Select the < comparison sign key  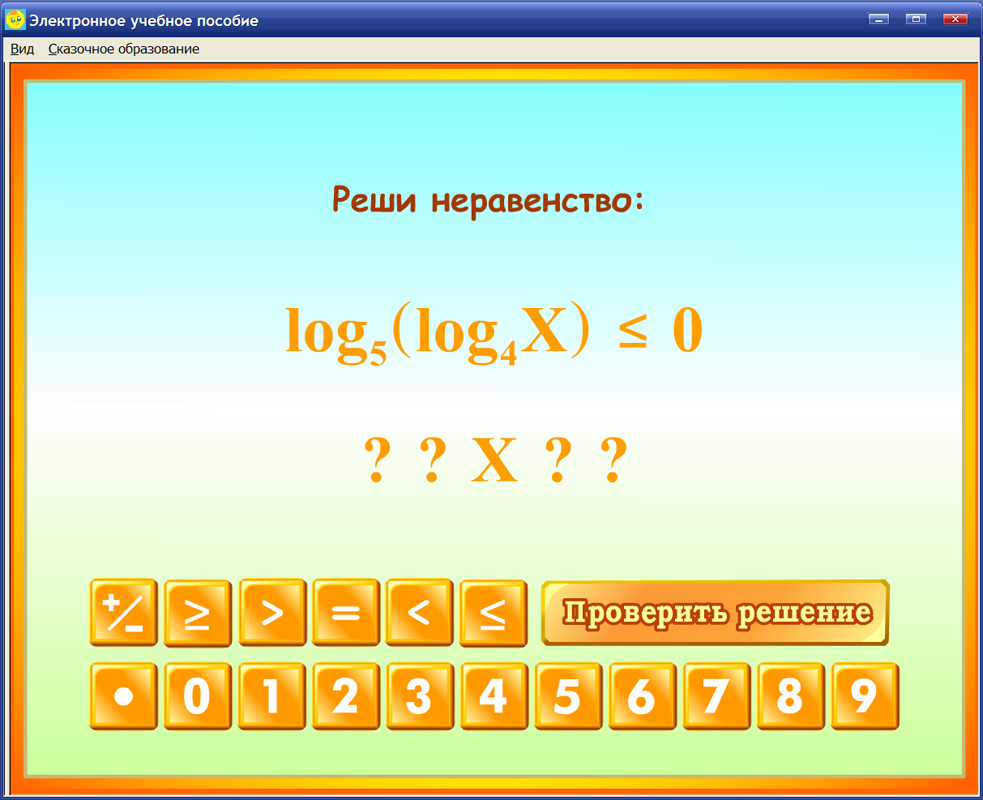coord(419,613)
